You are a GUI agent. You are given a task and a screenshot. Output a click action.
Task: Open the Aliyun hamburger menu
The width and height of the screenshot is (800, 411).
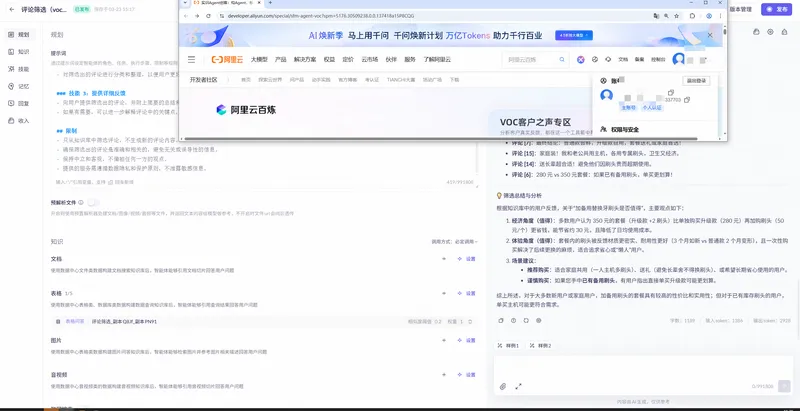click(x=191, y=60)
